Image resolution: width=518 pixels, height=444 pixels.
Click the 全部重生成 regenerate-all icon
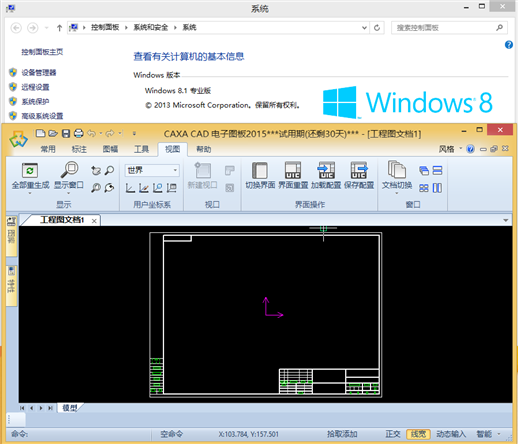coord(30,170)
